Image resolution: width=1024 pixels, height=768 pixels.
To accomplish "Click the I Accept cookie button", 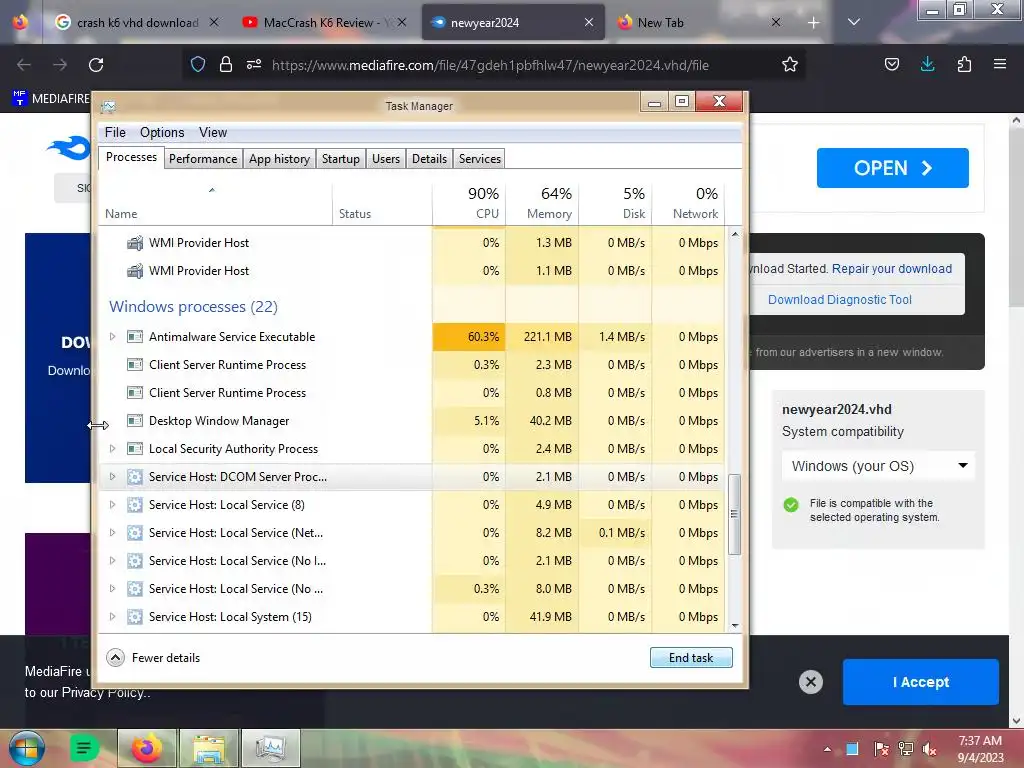I will pos(921,682).
